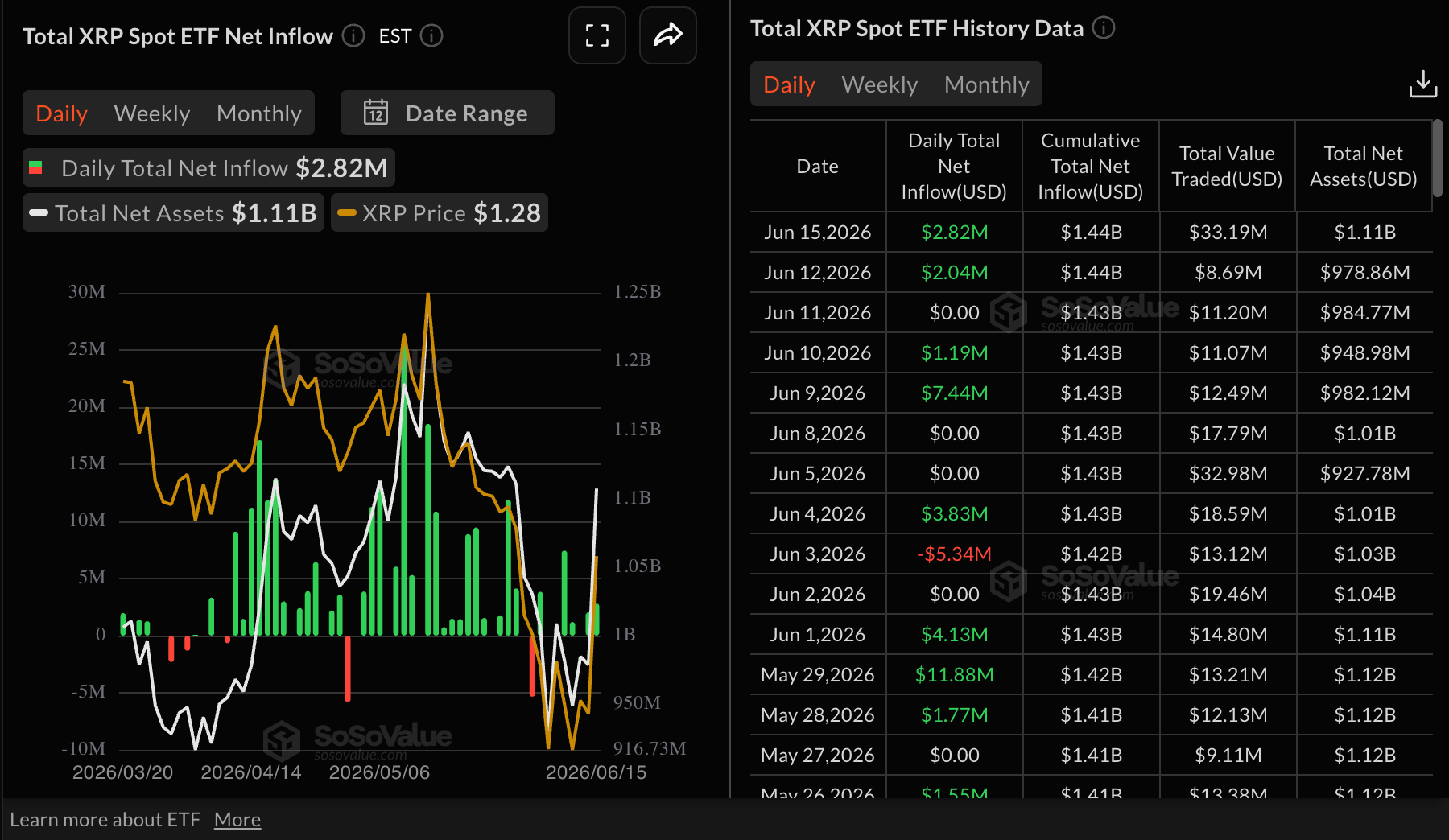Click the $32.98M value traded cell

click(x=1228, y=474)
